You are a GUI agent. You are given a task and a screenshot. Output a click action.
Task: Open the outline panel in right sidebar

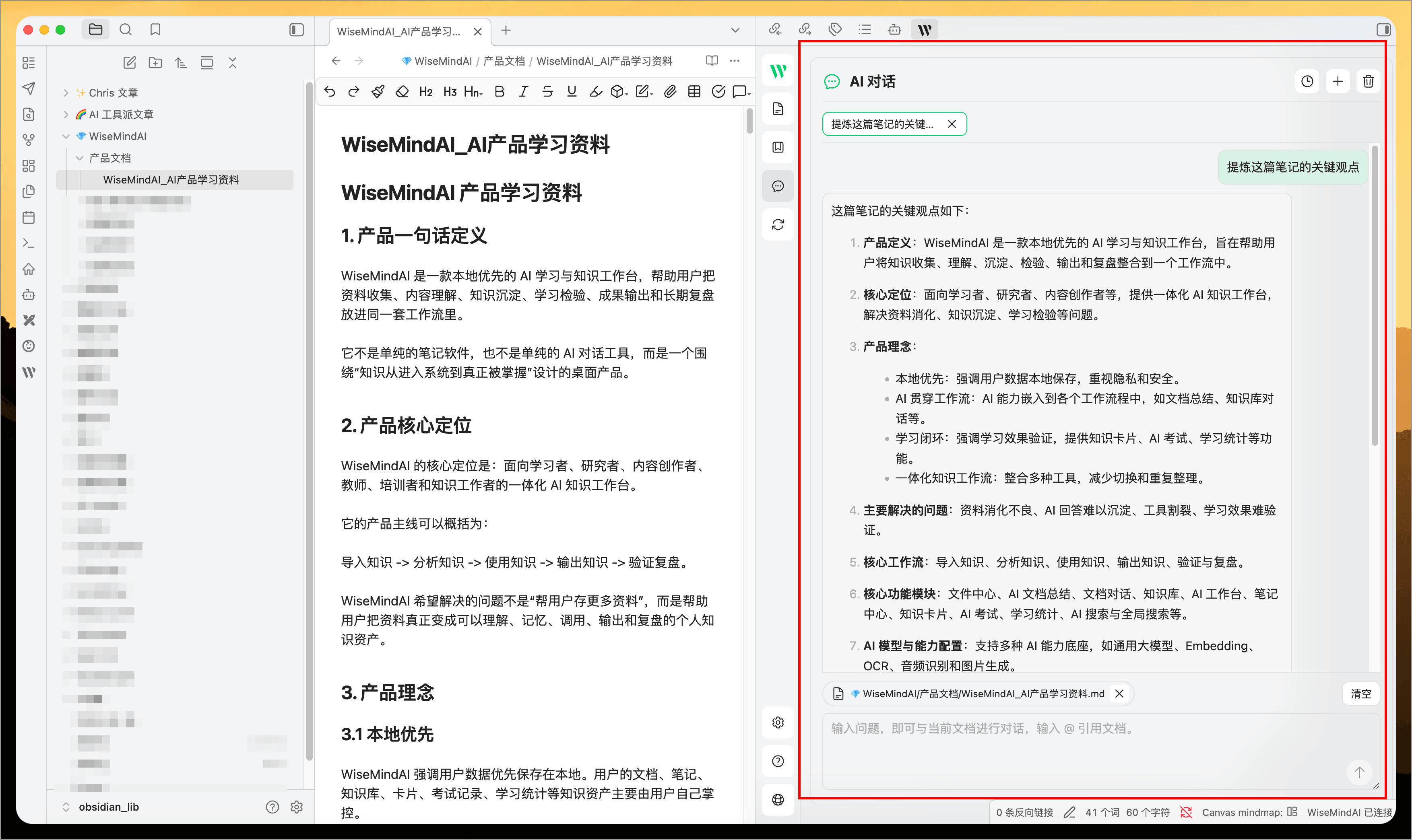(x=865, y=29)
